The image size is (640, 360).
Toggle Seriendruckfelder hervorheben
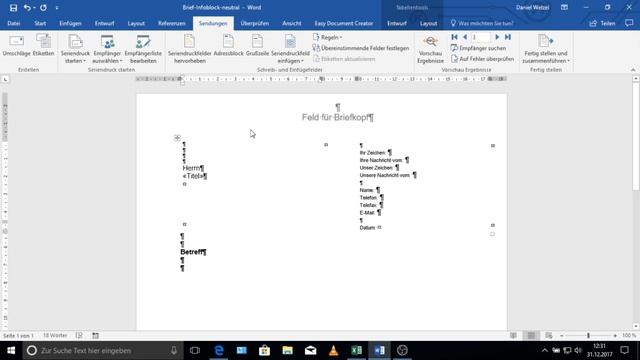coord(189,49)
